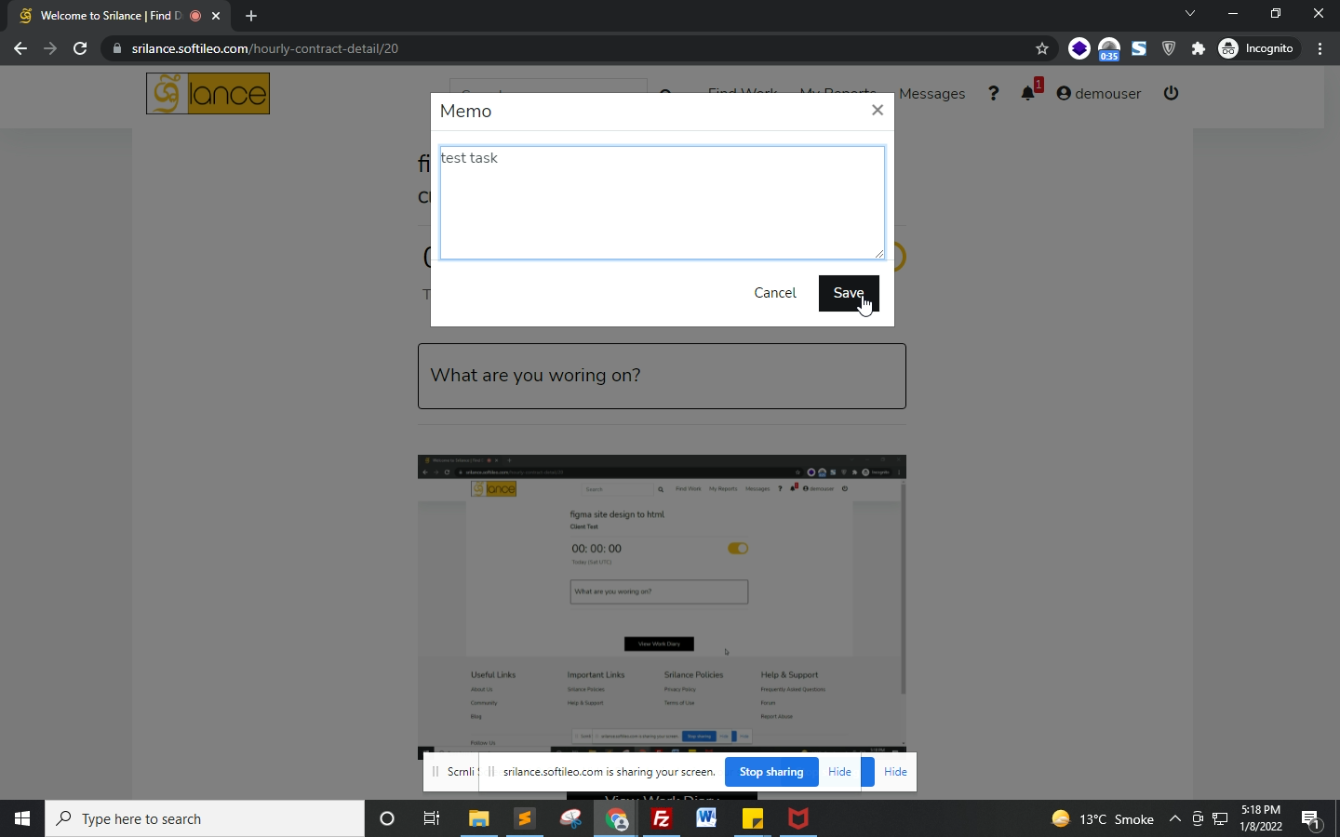1340x837 pixels.
Task: Open FileZilla from the taskbar
Action: pyautogui.click(x=661, y=819)
